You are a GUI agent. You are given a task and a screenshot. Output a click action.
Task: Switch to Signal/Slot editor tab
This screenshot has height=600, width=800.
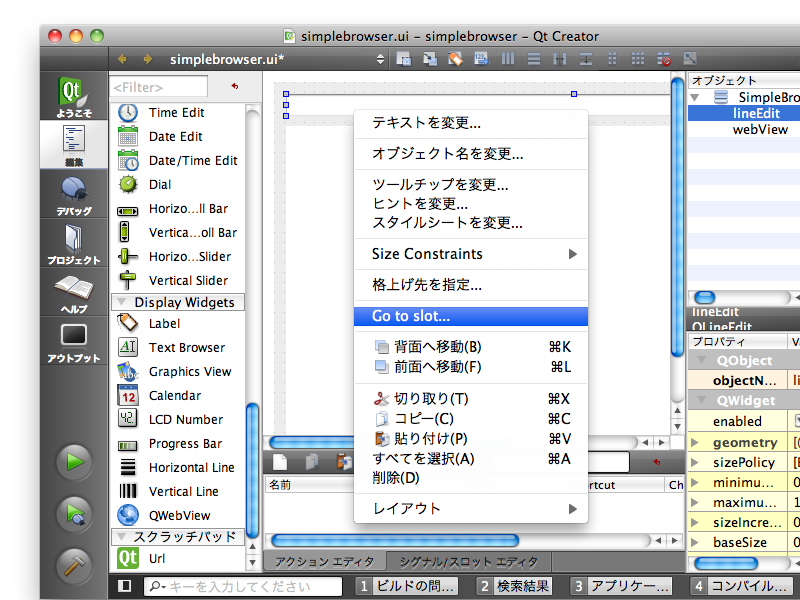(x=467, y=561)
